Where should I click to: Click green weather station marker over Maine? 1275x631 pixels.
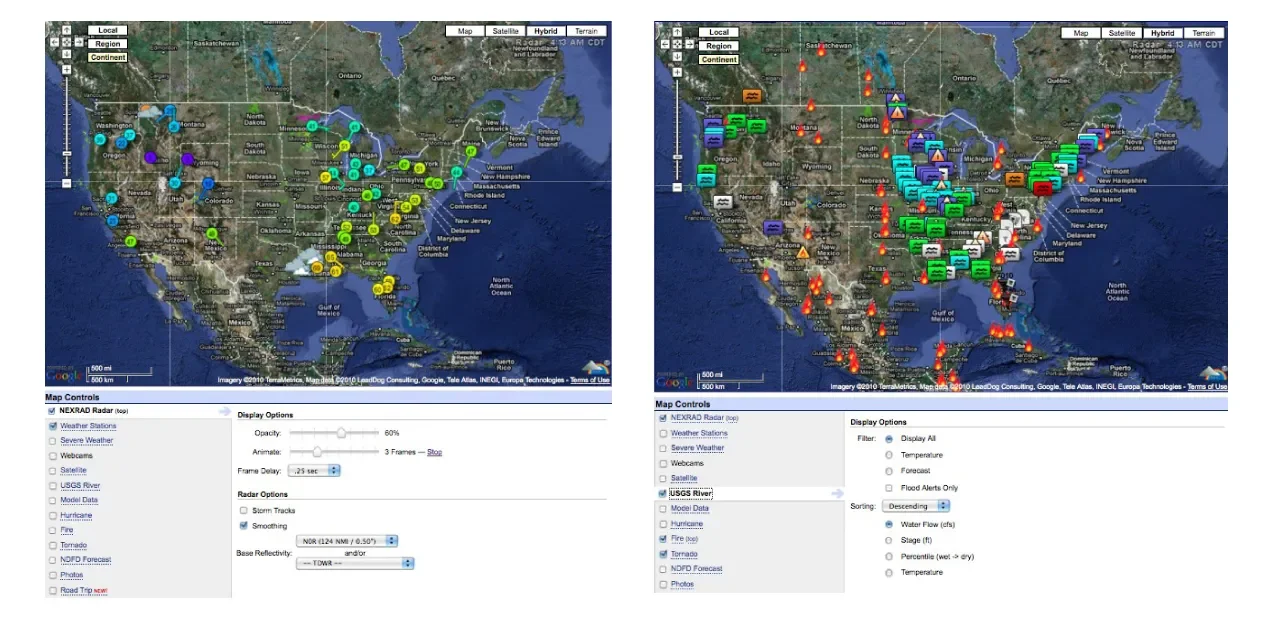pos(471,153)
